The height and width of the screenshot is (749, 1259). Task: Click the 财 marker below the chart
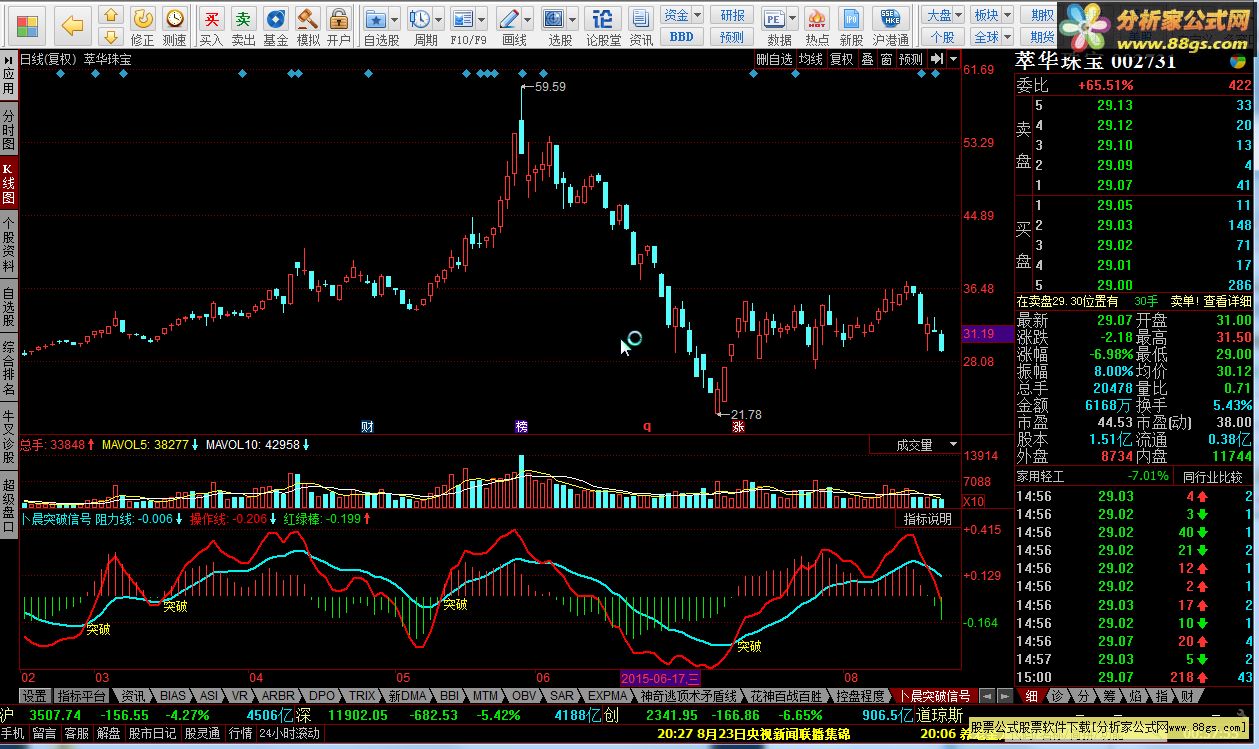click(367, 426)
